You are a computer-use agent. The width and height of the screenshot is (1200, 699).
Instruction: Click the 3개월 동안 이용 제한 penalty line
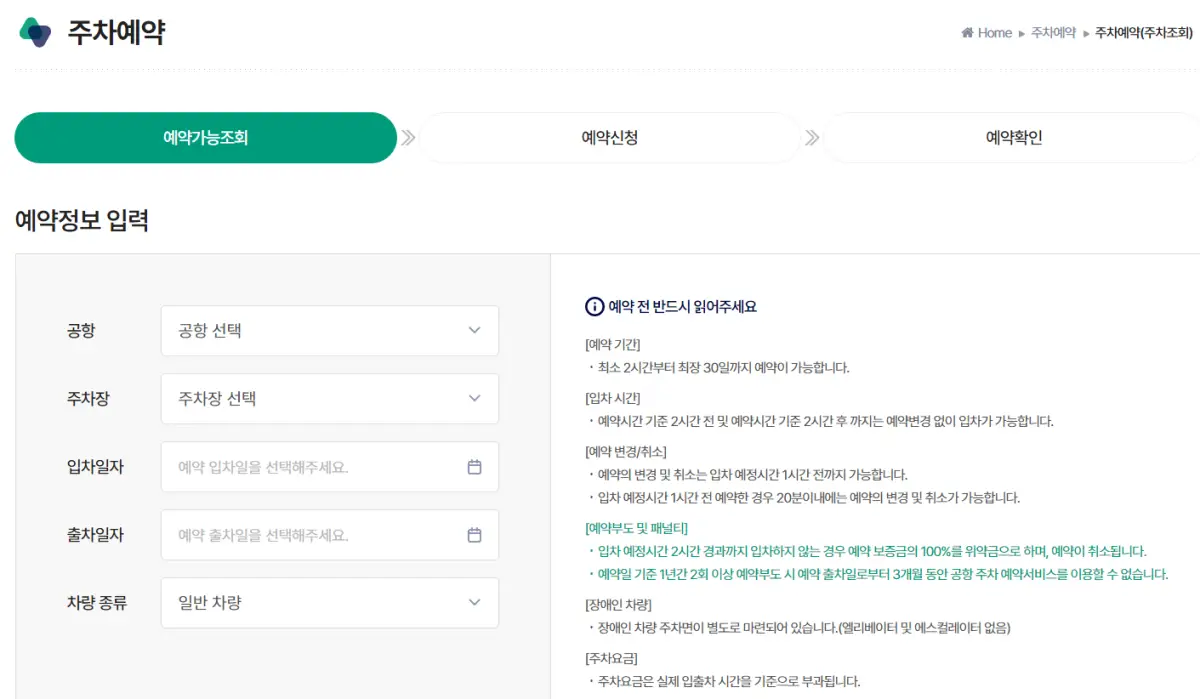878,574
